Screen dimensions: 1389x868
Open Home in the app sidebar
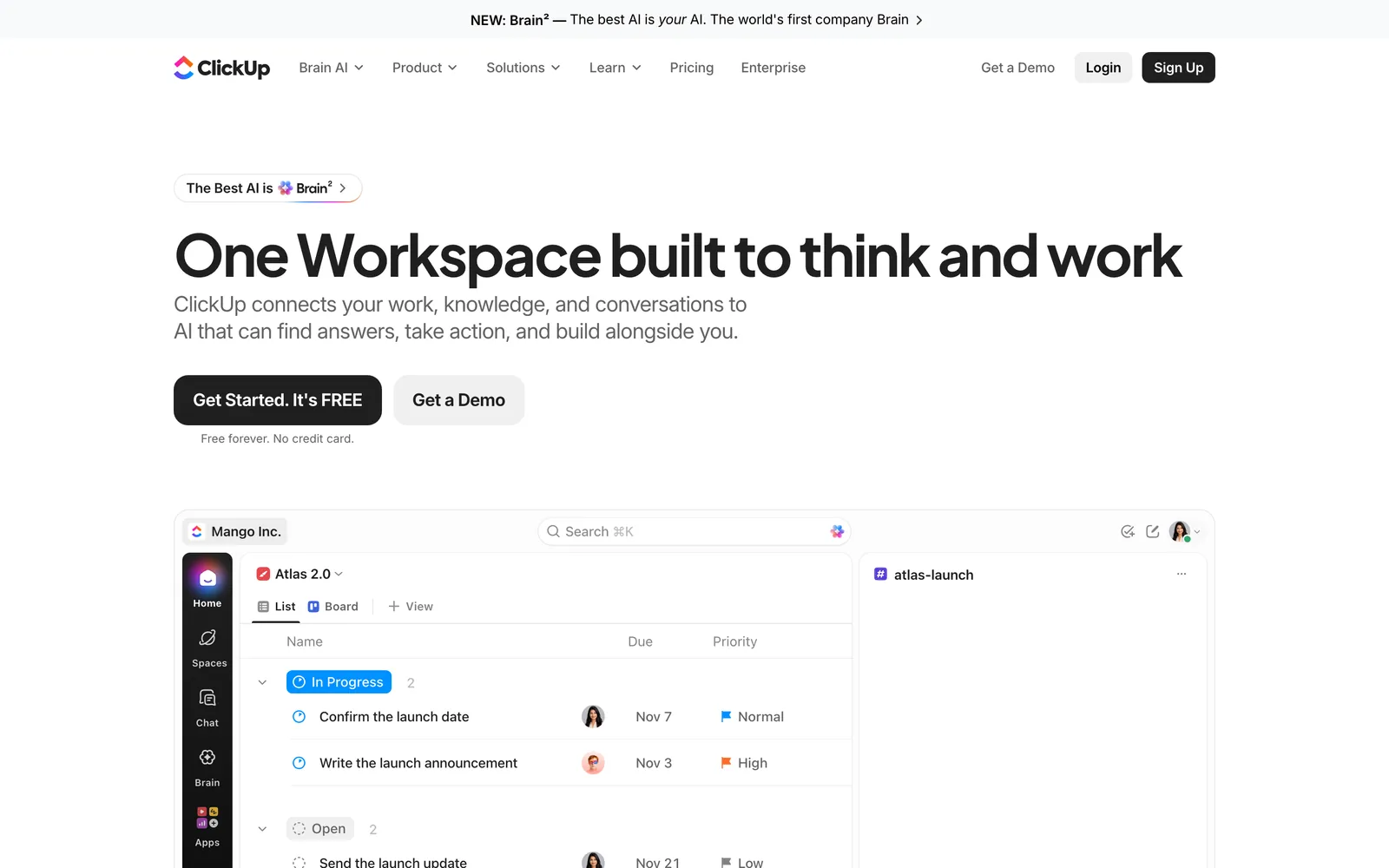pos(207,588)
